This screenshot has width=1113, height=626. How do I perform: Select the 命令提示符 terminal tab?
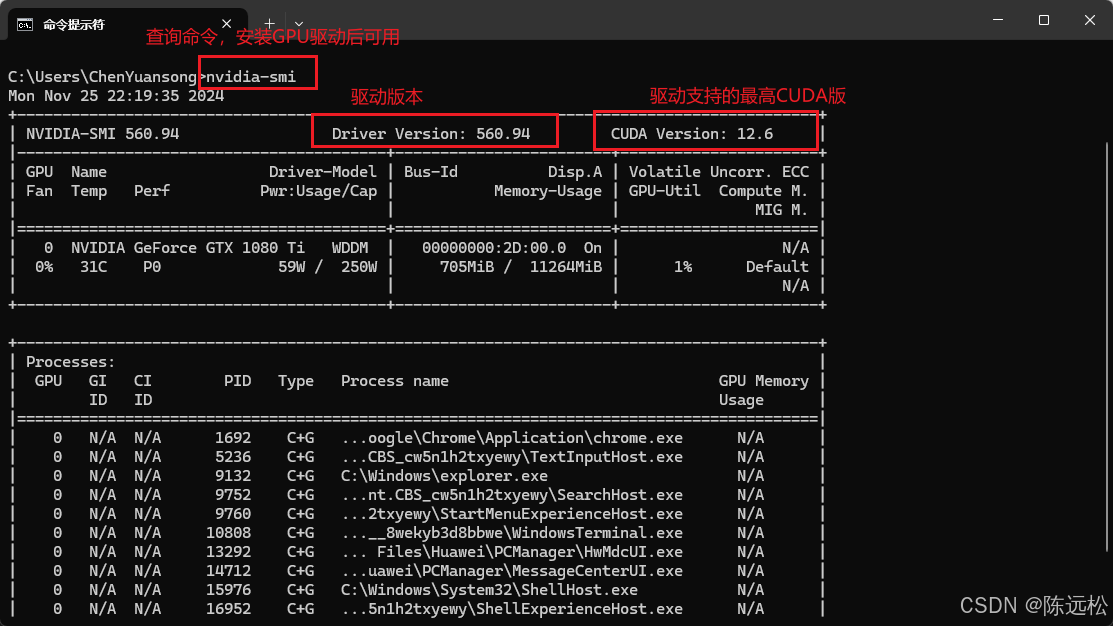pos(128,24)
